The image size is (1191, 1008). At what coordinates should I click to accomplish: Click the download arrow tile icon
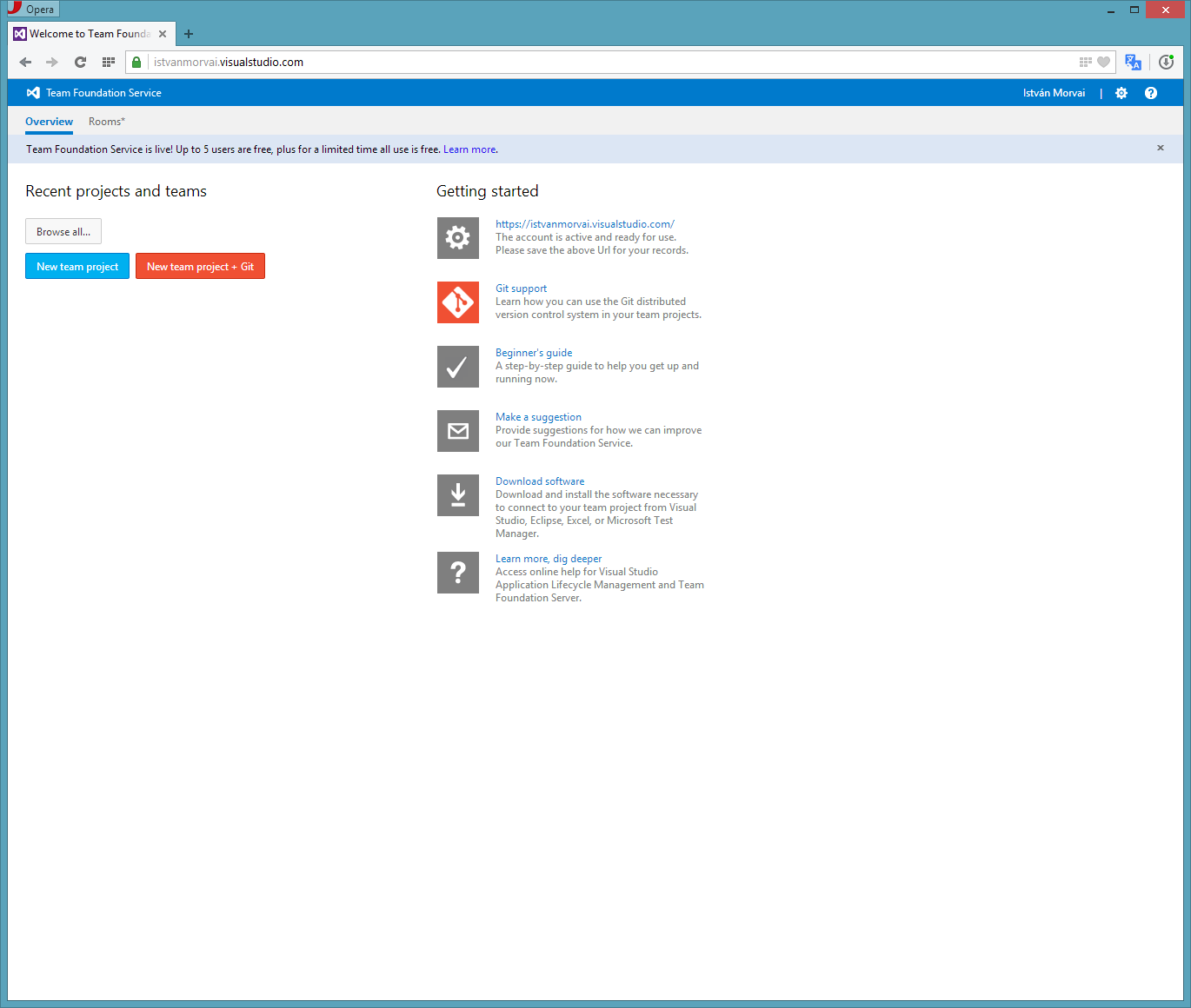458,495
